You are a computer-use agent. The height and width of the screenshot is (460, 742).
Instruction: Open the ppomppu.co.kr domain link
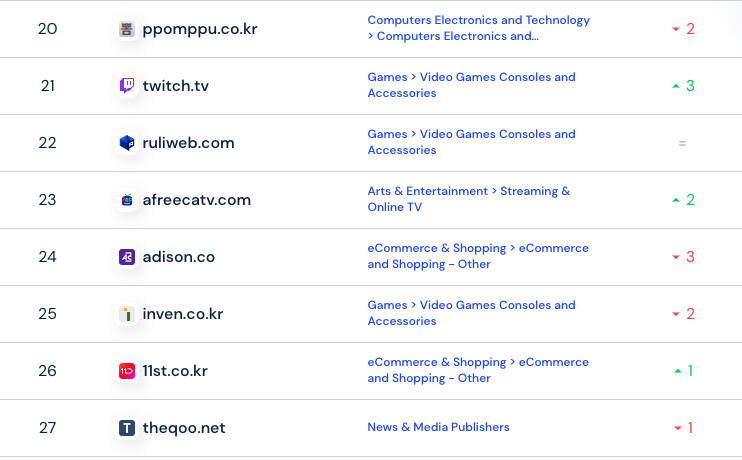click(x=200, y=29)
